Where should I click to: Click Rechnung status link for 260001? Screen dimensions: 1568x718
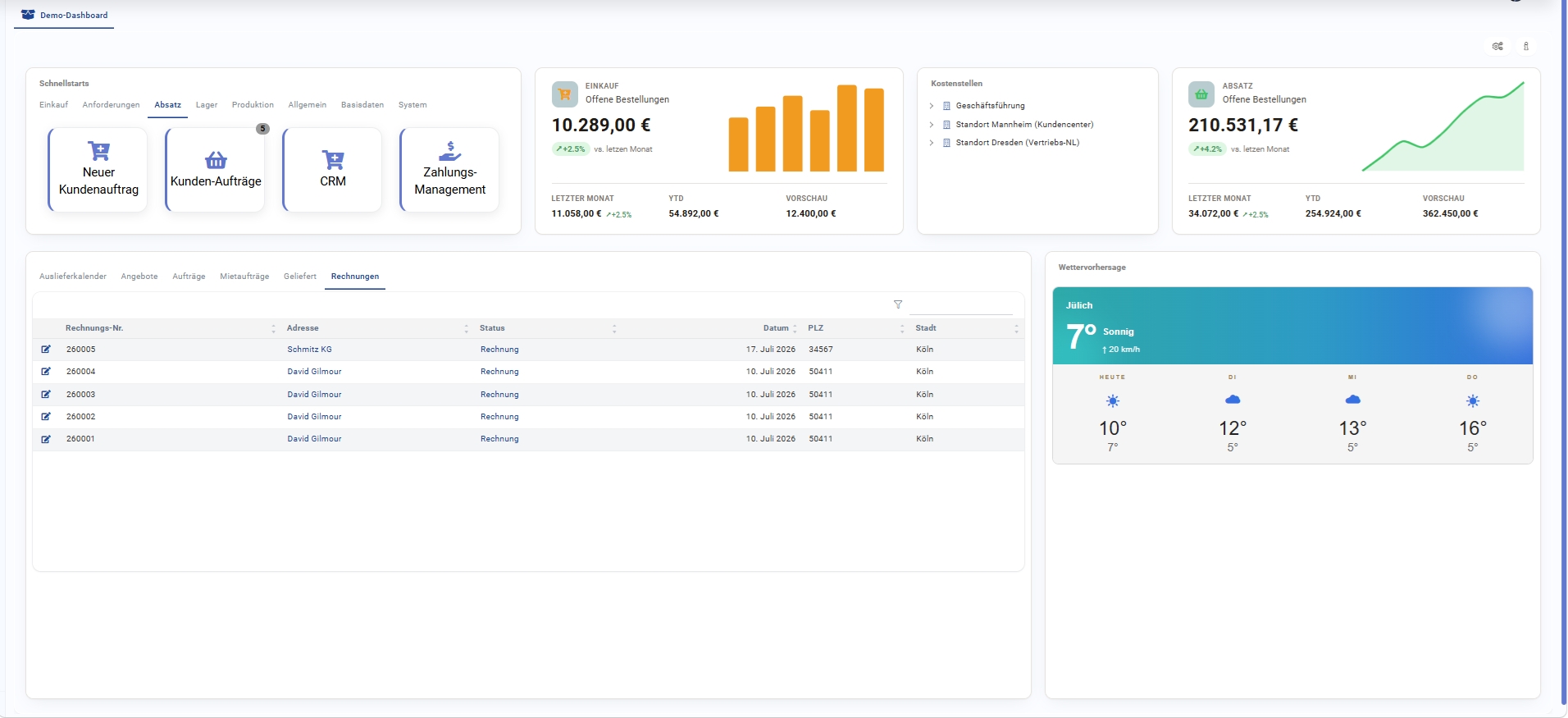[x=499, y=439]
